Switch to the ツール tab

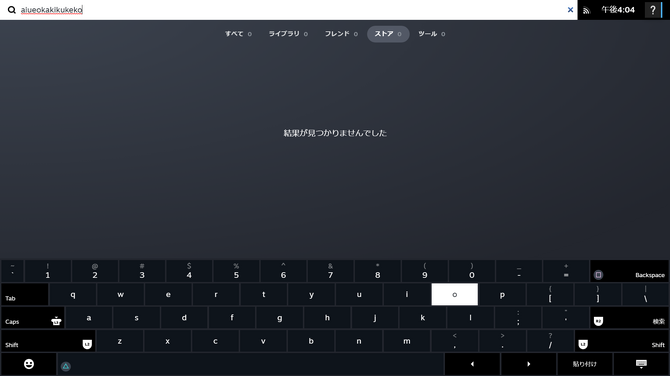point(432,34)
